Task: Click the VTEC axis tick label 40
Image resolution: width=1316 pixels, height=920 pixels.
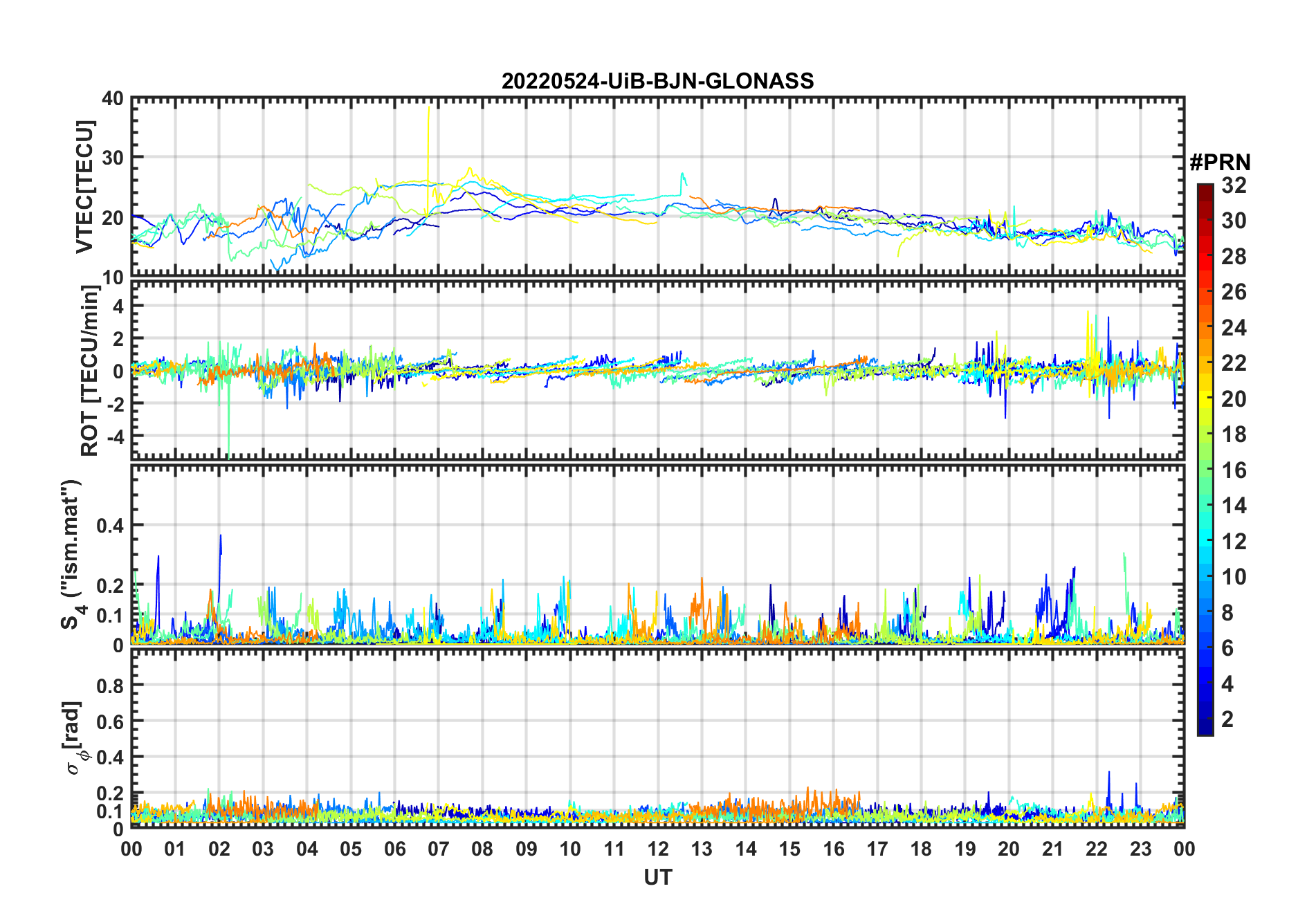Action: point(112,99)
